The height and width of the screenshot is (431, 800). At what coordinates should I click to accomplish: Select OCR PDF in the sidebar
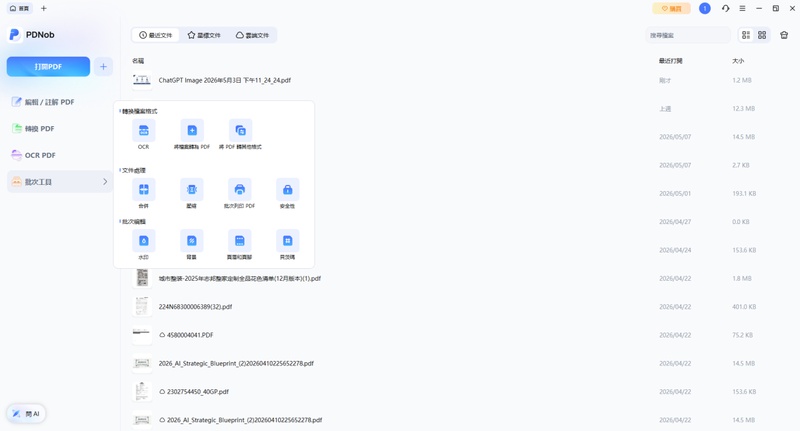(x=60, y=155)
